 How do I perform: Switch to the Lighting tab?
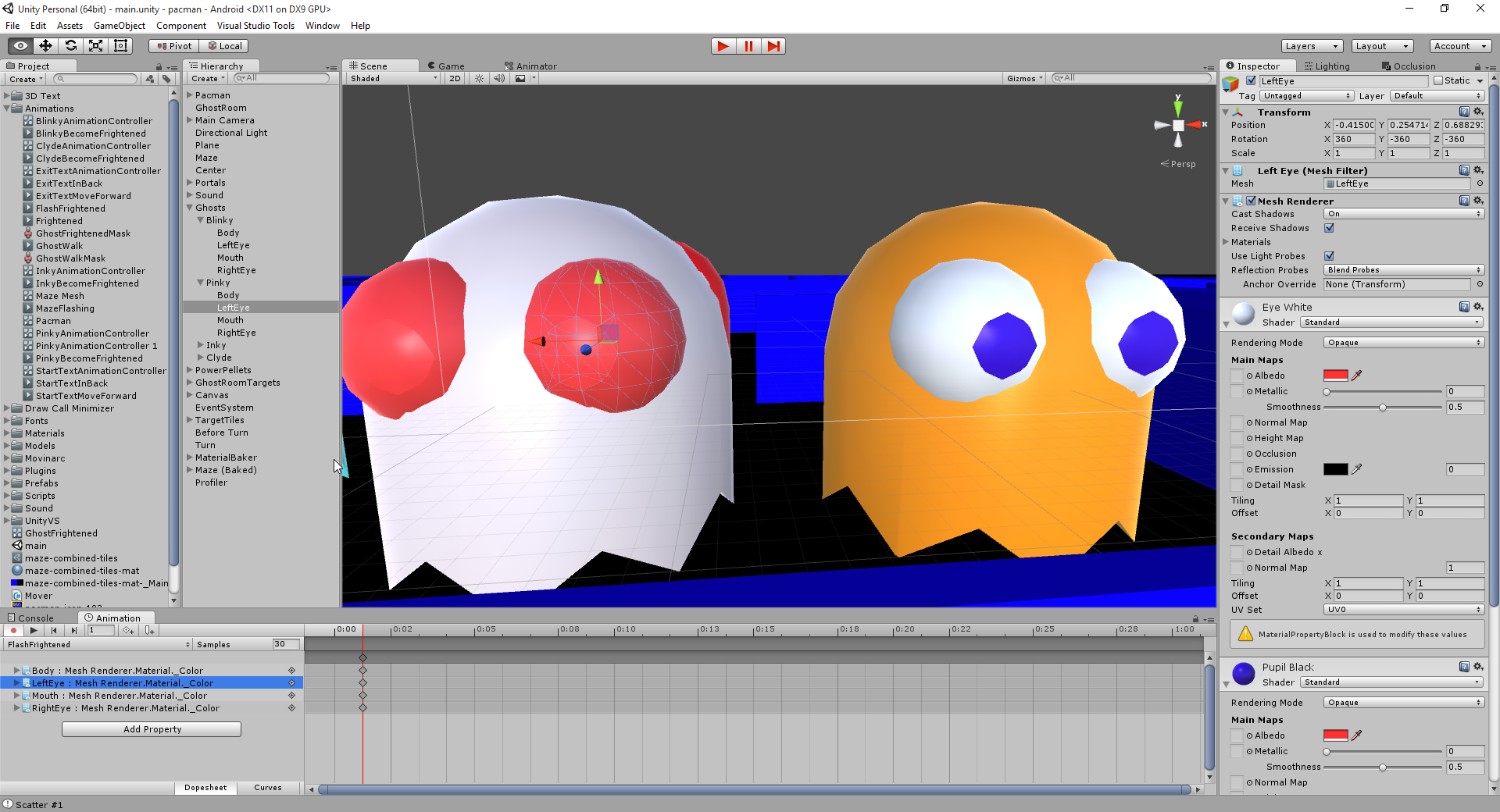(x=1327, y=66)
